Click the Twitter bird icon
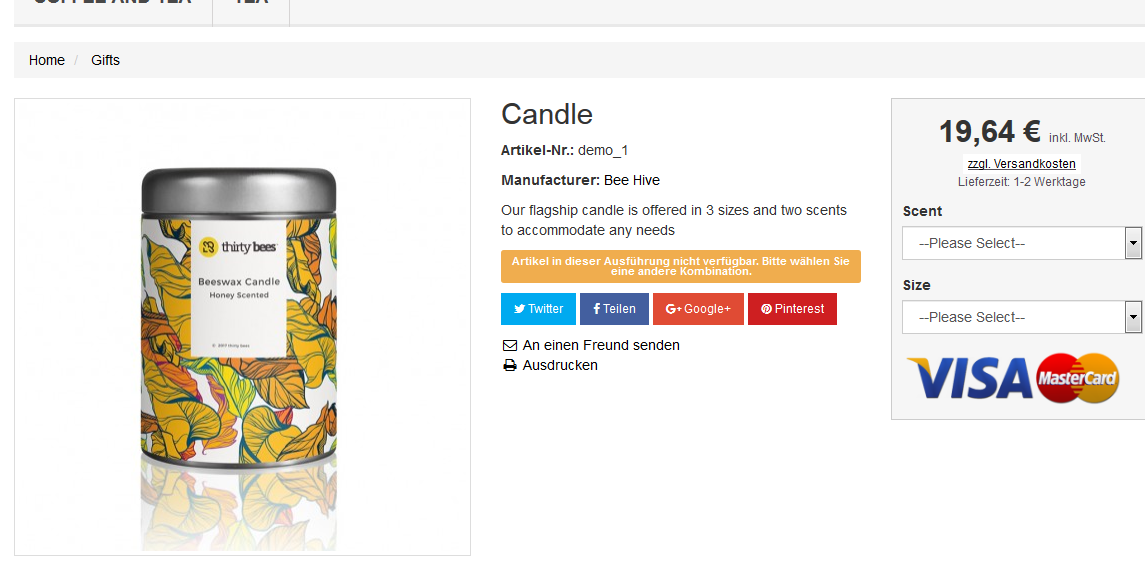Screen dimensions: 1145x574 (520, 309)
